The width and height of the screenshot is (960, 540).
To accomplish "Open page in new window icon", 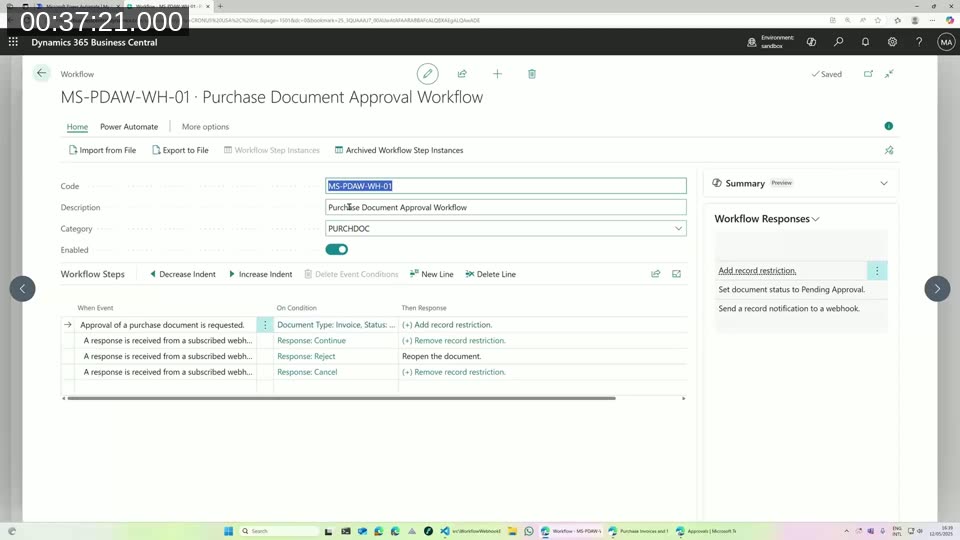I will pos(868,74).
